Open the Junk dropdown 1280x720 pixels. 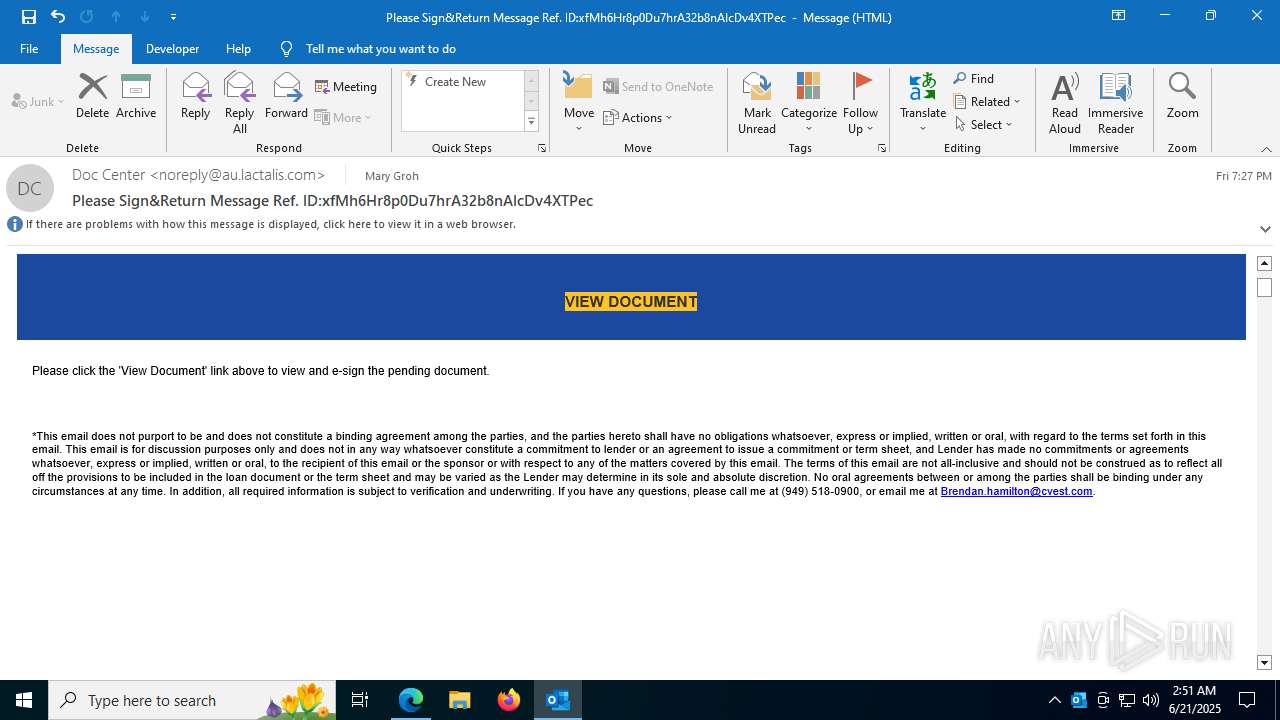click(38, 101)
